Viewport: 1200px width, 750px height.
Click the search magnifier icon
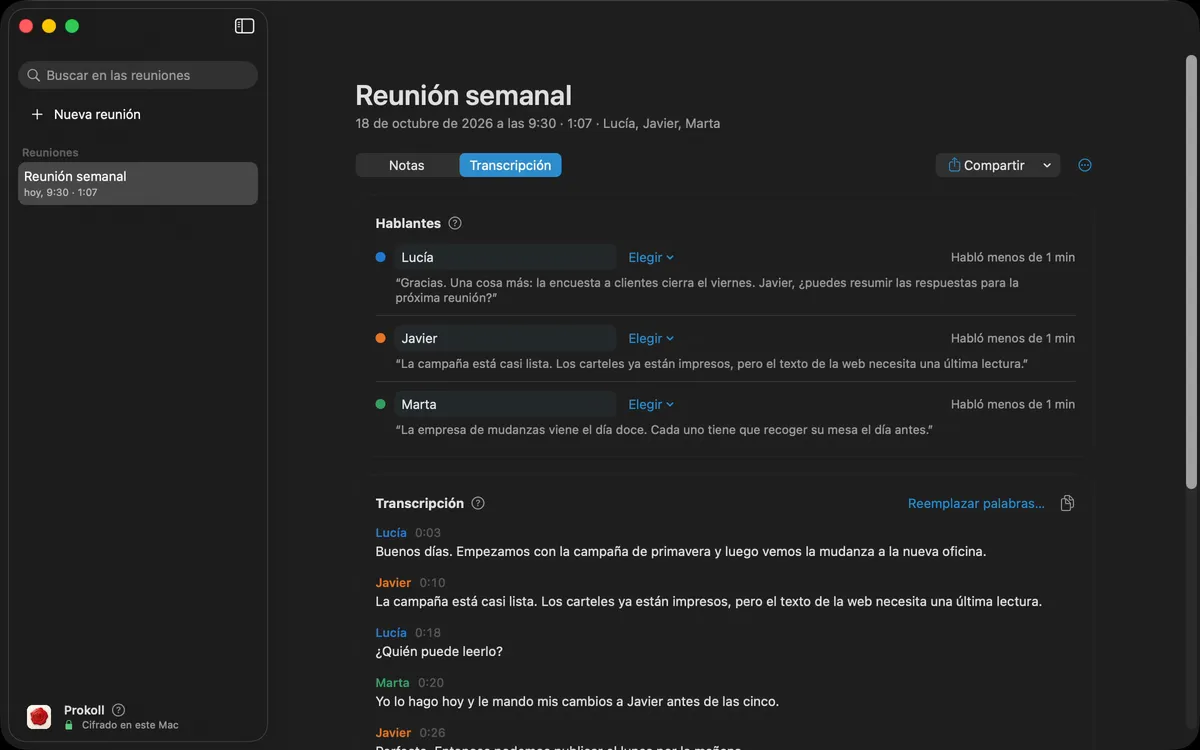(34, 75)
